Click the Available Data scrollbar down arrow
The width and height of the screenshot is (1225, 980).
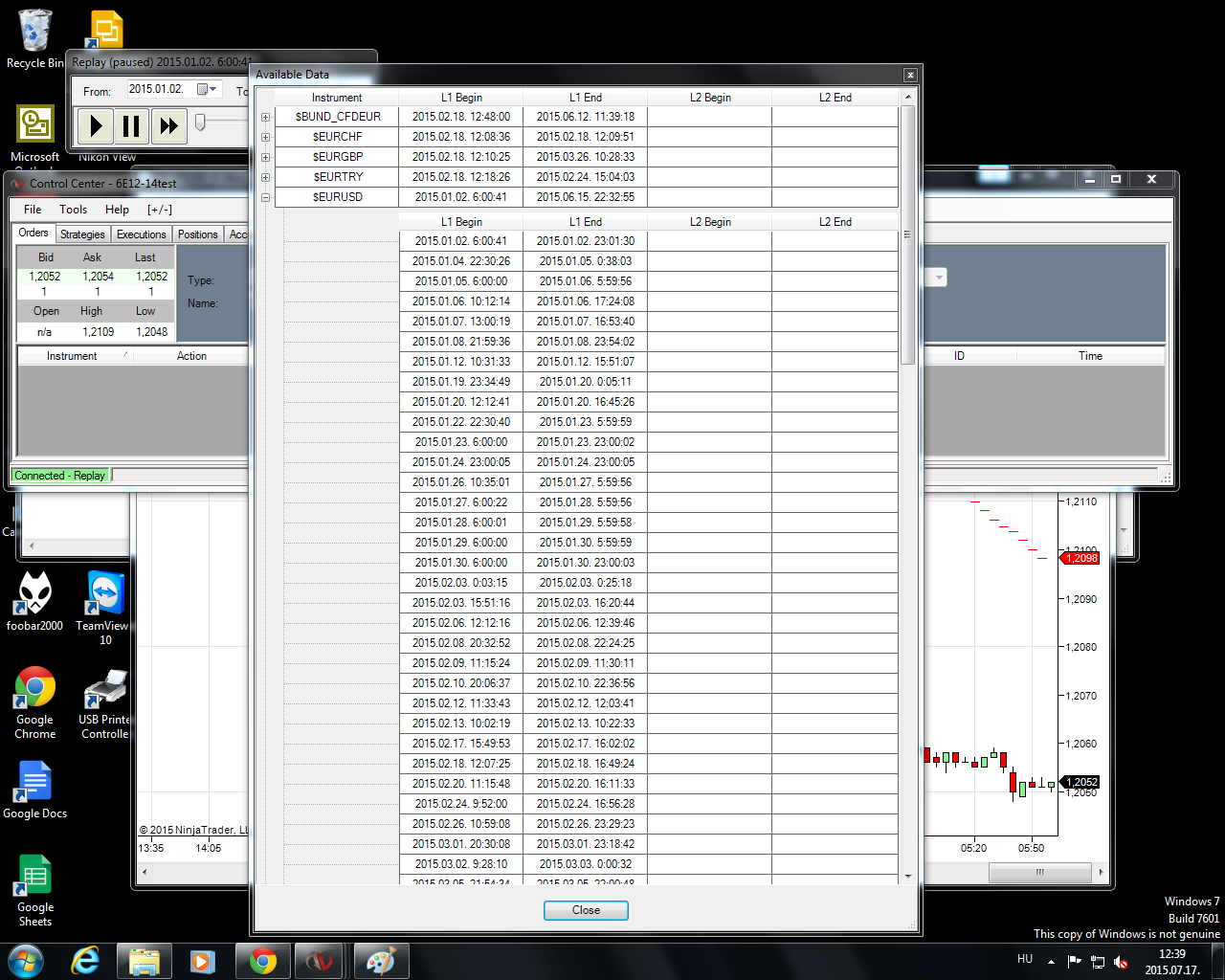tap(908, 876)
